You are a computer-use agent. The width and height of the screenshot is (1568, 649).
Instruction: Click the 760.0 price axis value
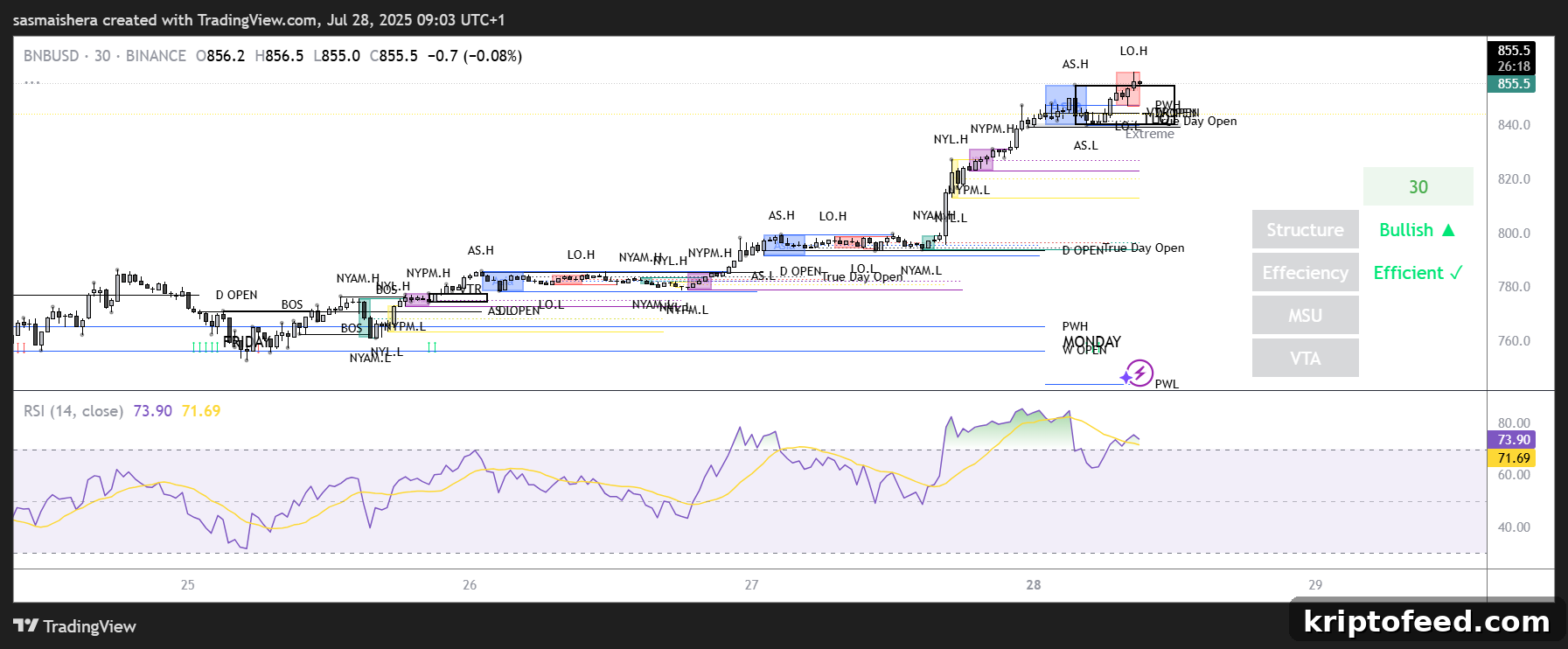pyautogui.click(x=1514, y=341)
